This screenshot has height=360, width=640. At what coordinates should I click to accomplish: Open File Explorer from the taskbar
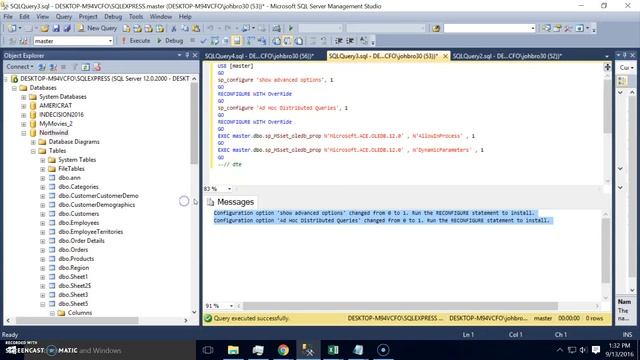point(233,350)
